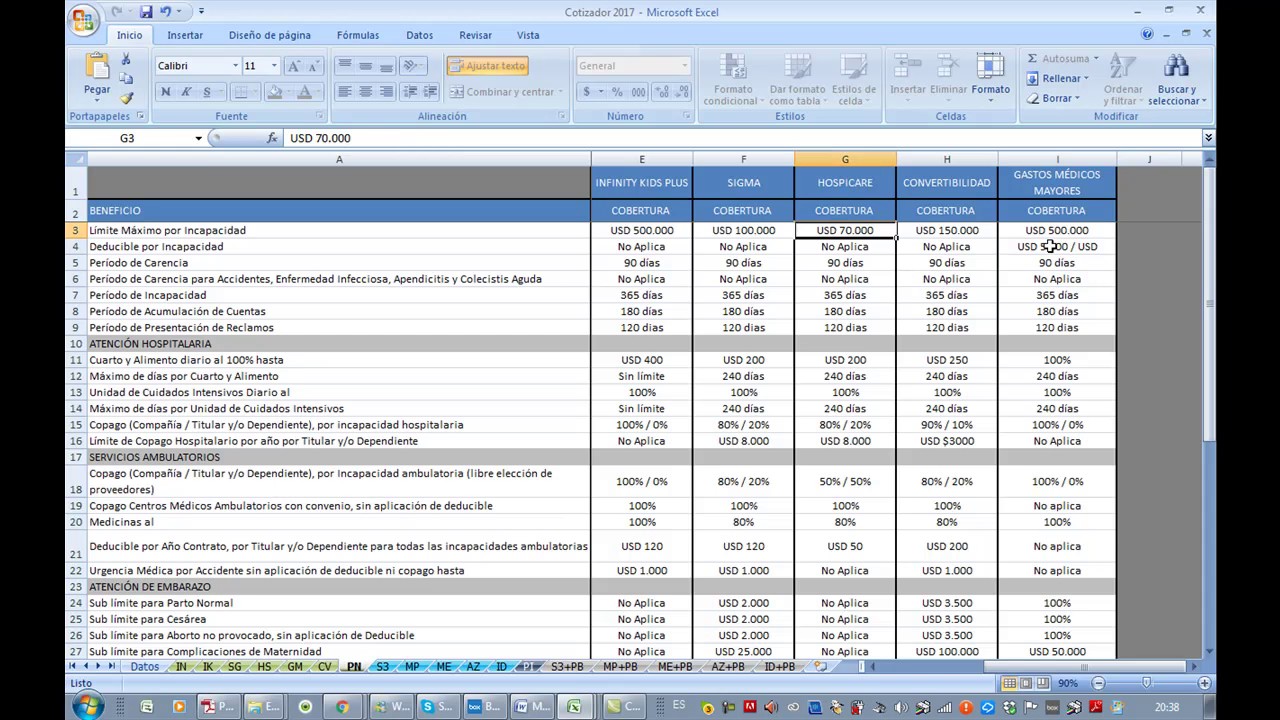1280x720 pixels.
Task: Increase the font size
Action: click(x=293, y=66)
